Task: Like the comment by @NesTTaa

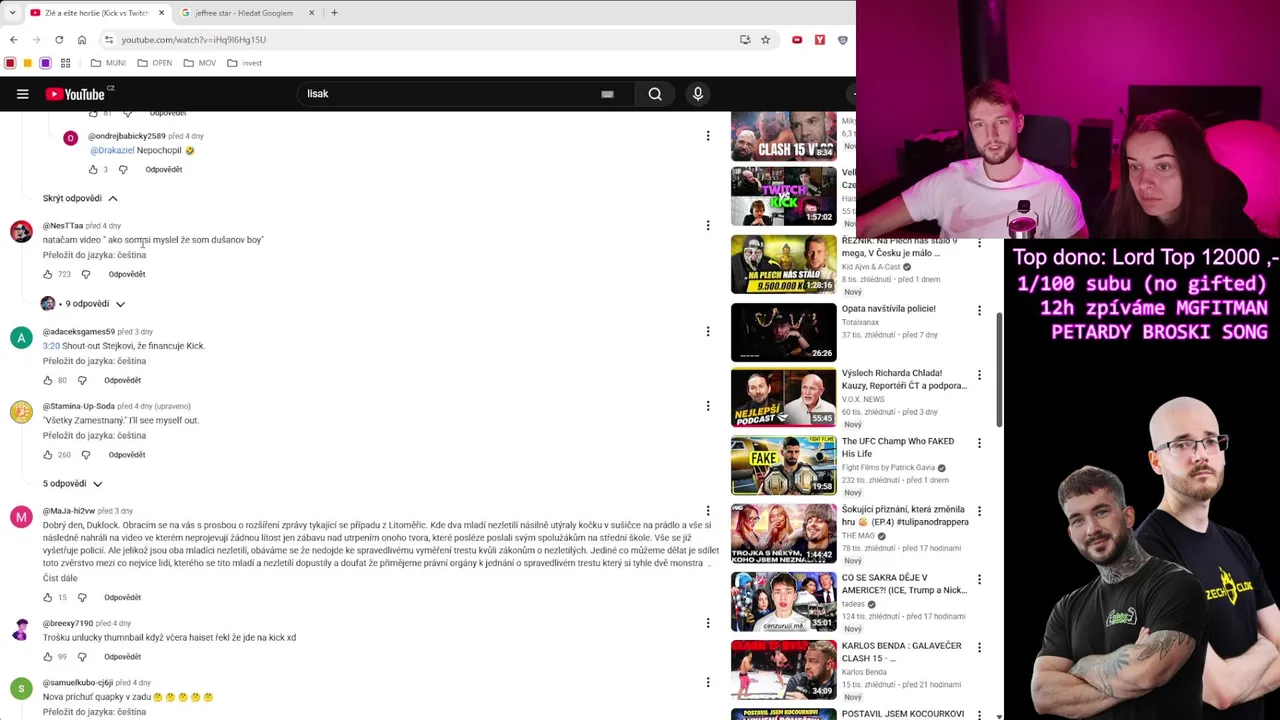Action: (47, 274)
